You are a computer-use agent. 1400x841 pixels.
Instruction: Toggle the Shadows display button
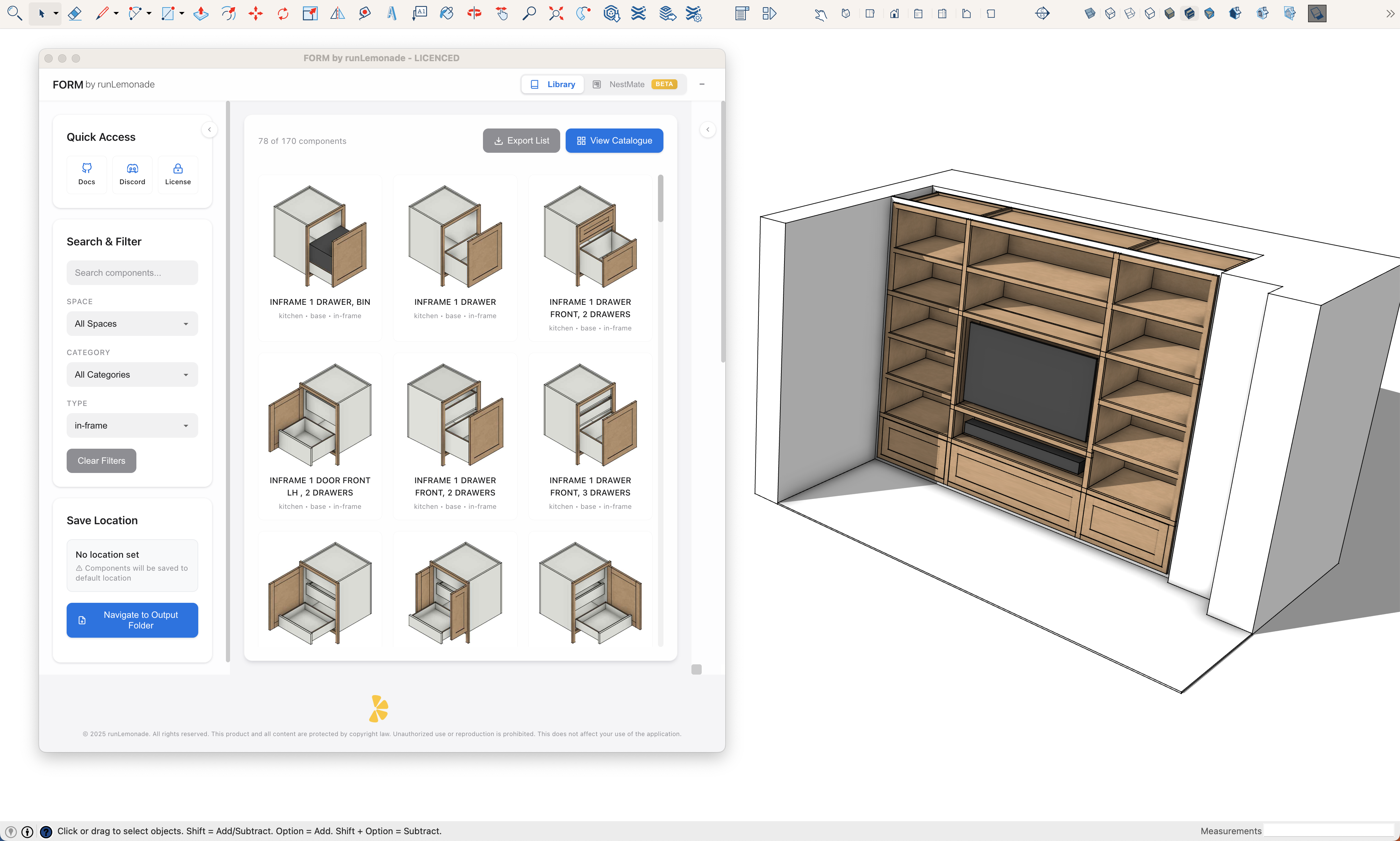click(1317, 14)
